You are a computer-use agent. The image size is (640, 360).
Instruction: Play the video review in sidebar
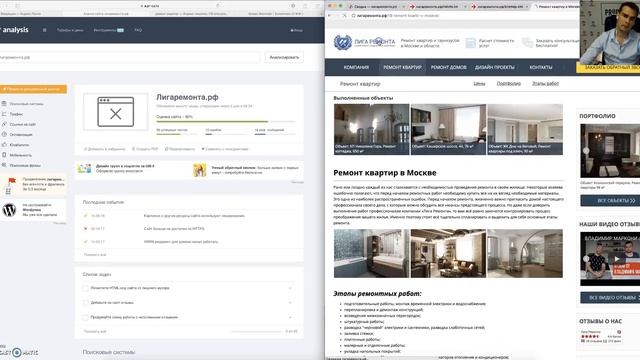coord(616,259)
